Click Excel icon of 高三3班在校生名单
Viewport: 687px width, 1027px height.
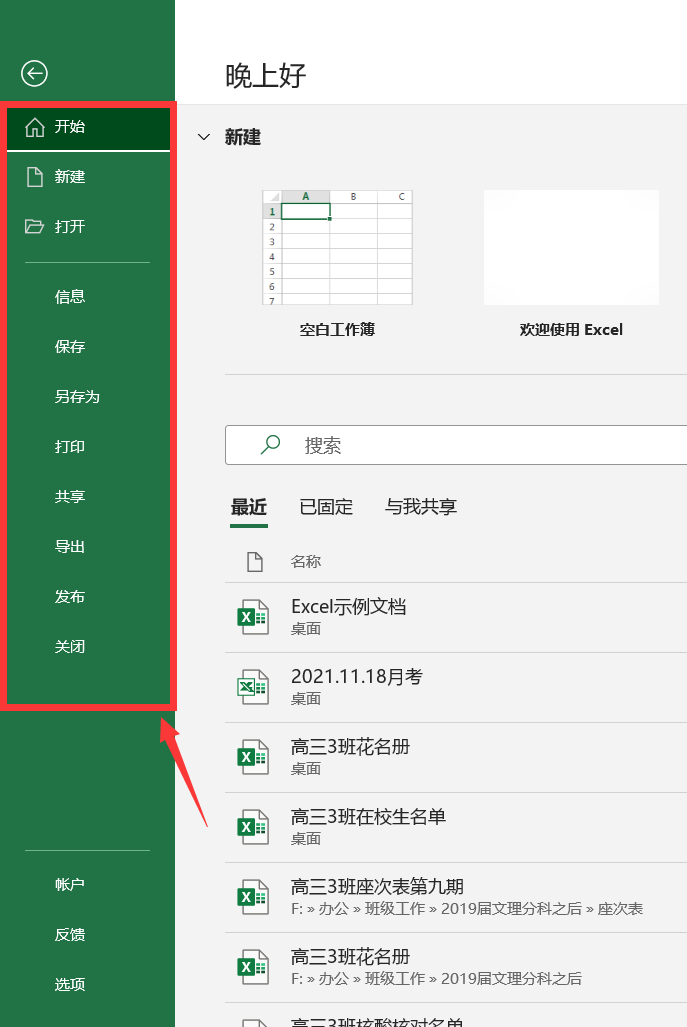[x=253, y=827]
